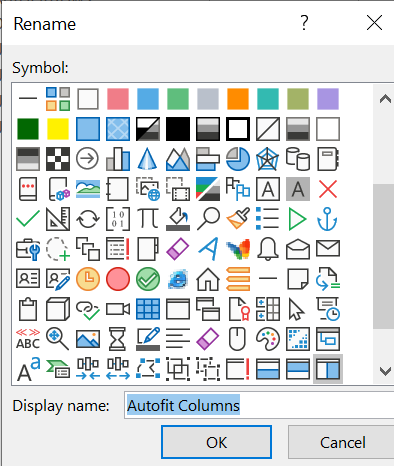Click the Display name text field
The image size is (394, 466).
(x=259, y=405)
